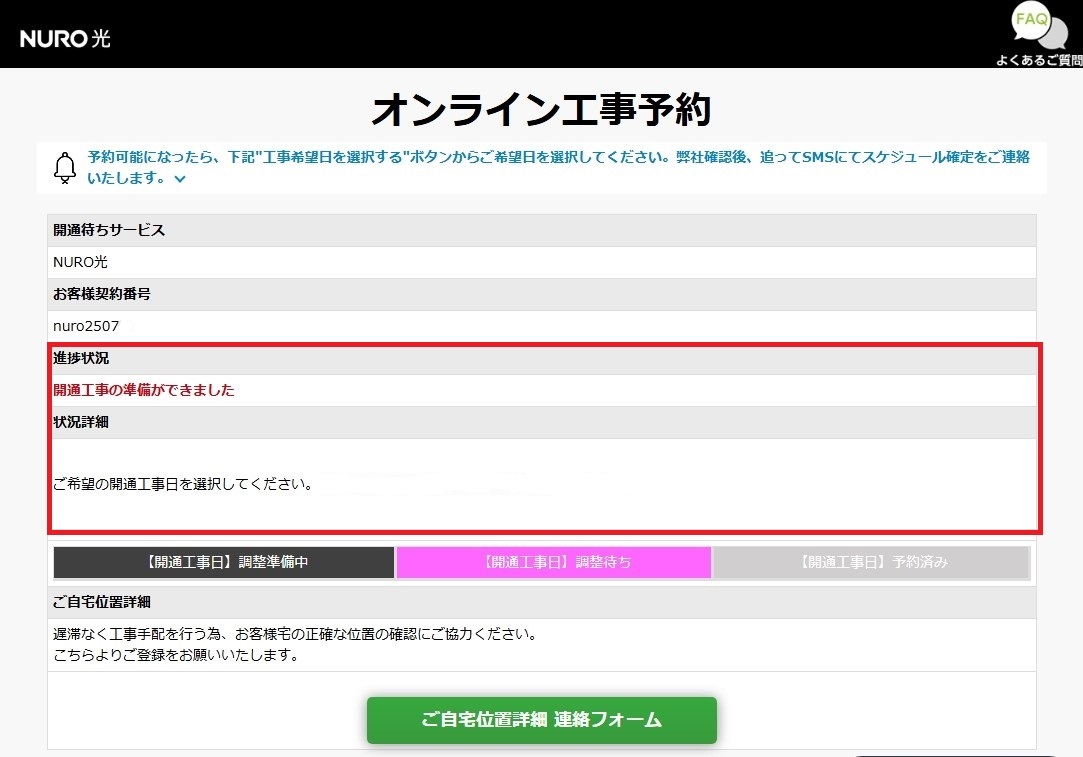Expand the notice with the chevron arrow

pos(180,179)
